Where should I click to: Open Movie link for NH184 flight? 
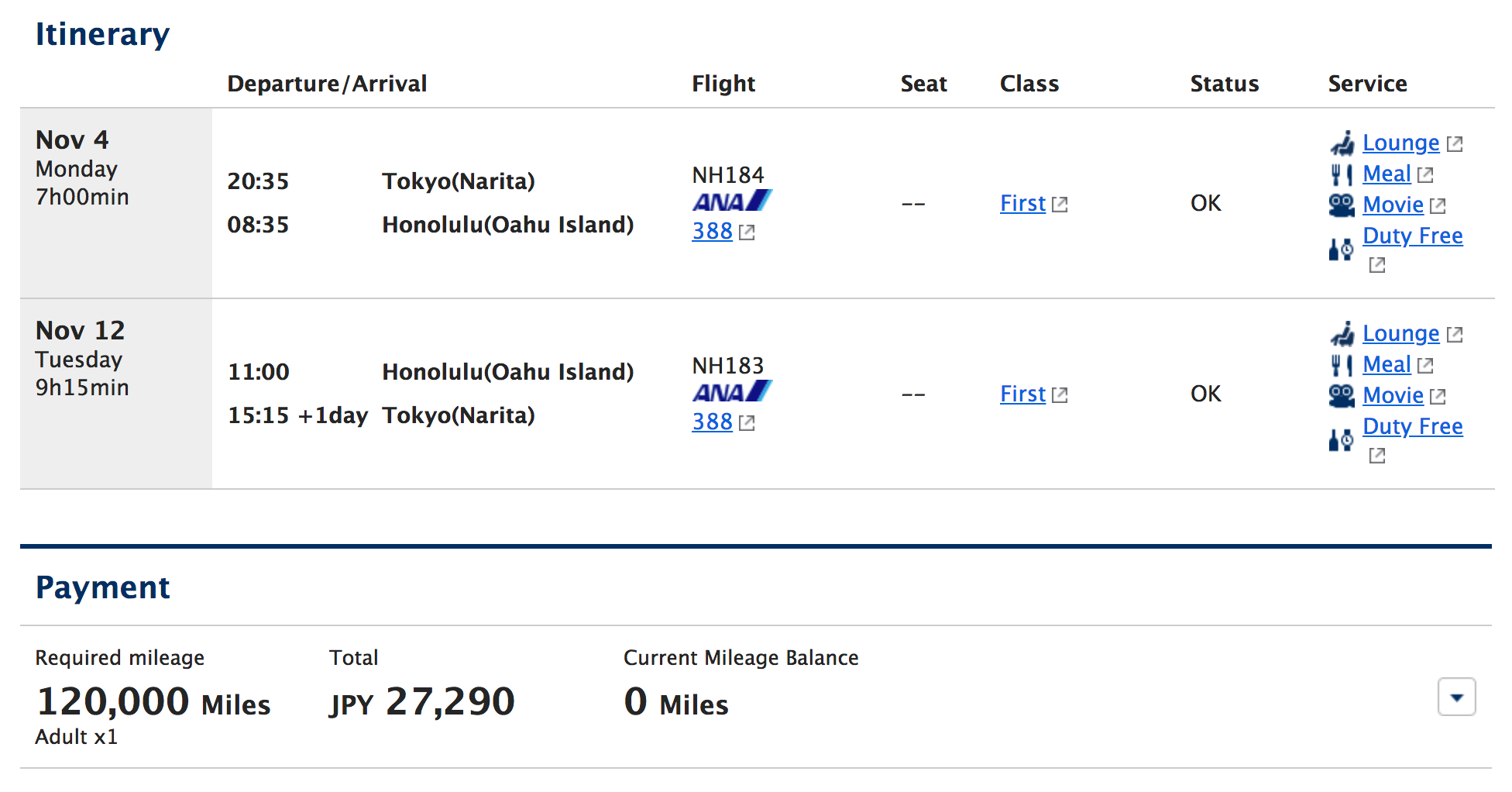coord(1393,205)
